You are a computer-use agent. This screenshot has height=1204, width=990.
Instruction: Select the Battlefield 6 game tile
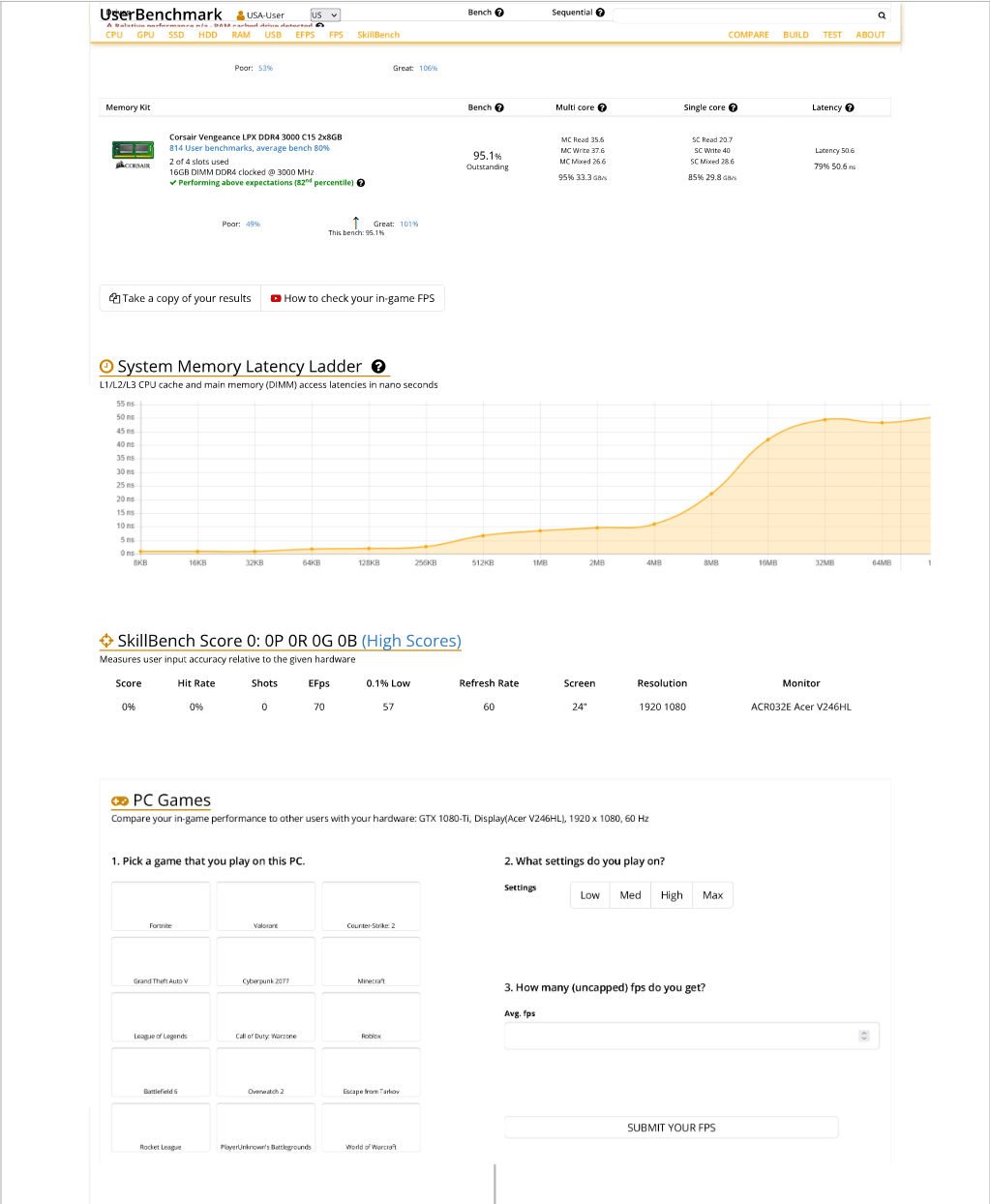(x=161, y=1072)
